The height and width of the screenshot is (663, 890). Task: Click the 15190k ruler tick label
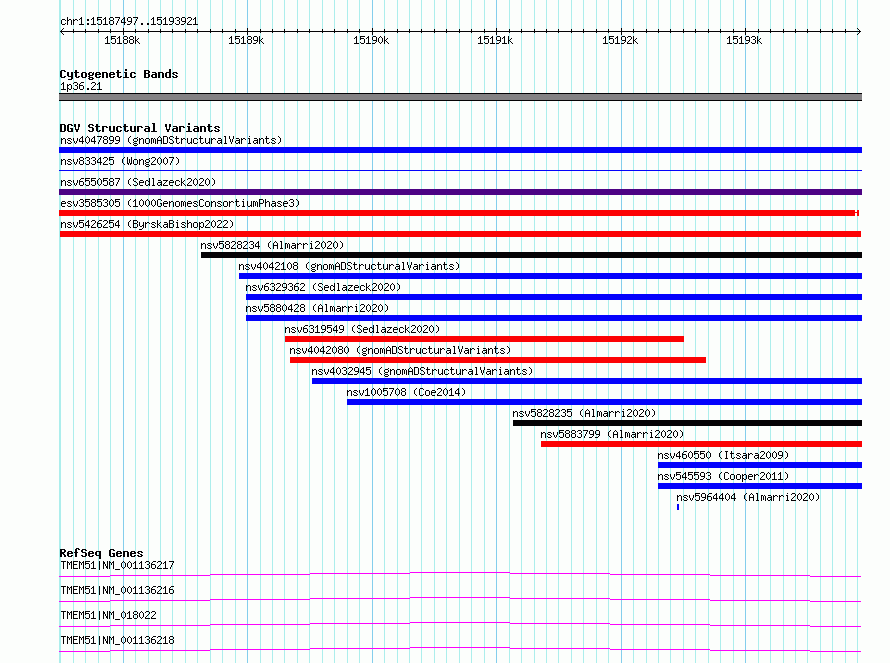[371, 40]
